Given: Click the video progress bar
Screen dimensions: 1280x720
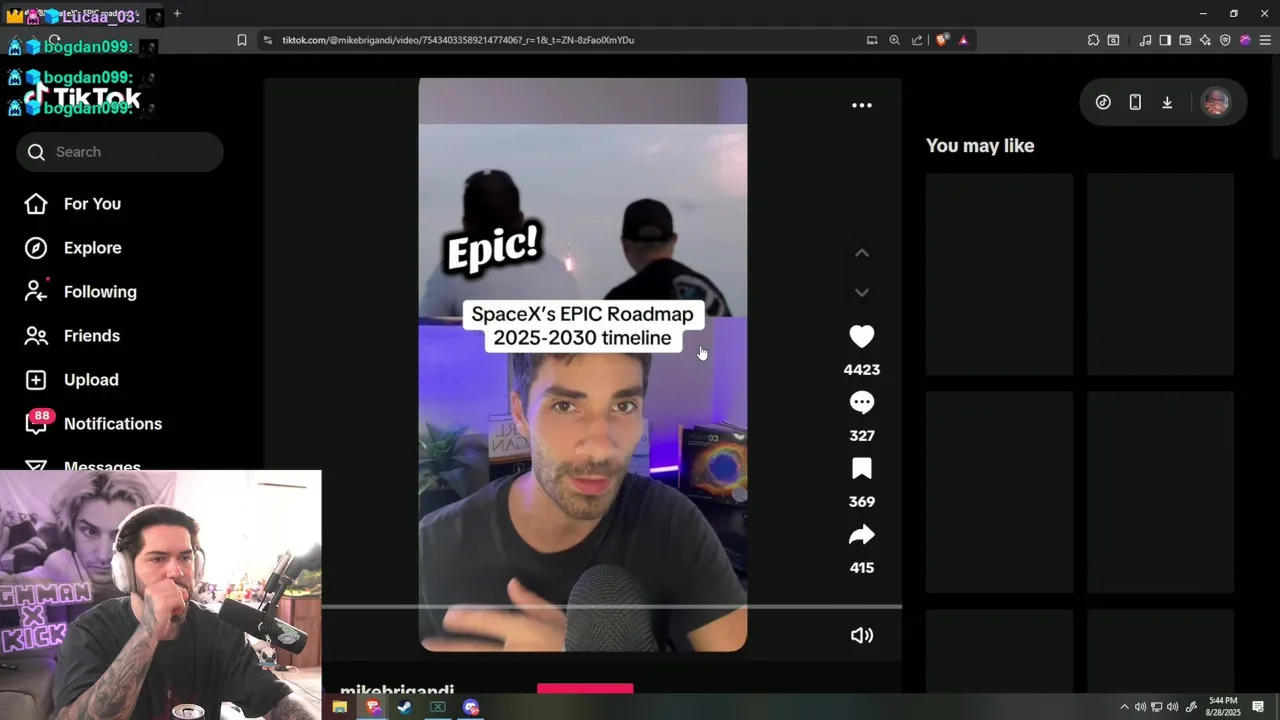Looking at the screenshot, I should click(x=611, y=606).
